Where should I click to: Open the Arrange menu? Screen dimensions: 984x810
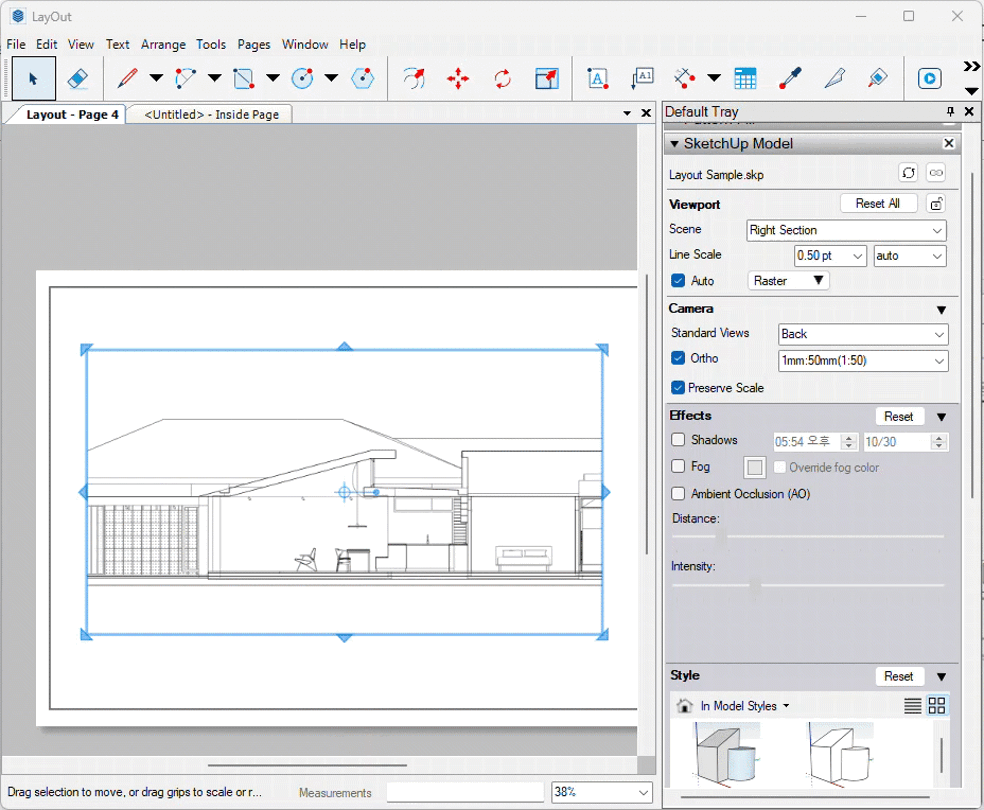pos(163,45)
